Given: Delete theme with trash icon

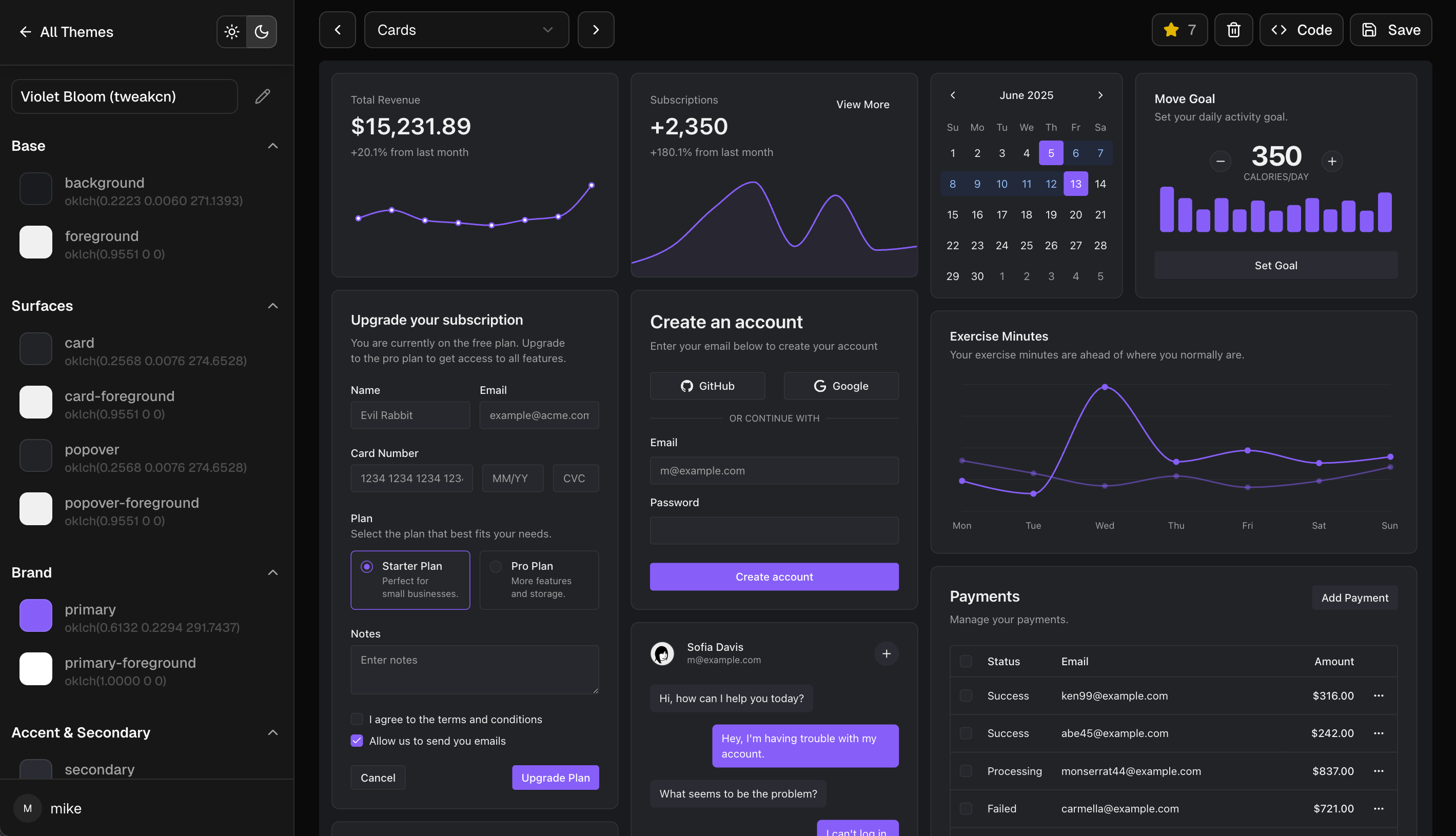Looking at the screenshot, I should click(x=1233, y=30).
